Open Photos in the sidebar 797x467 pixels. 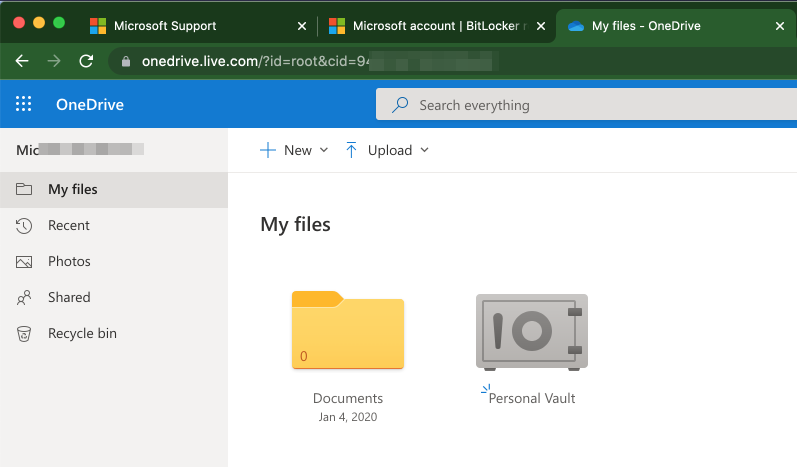pos(114,262)
